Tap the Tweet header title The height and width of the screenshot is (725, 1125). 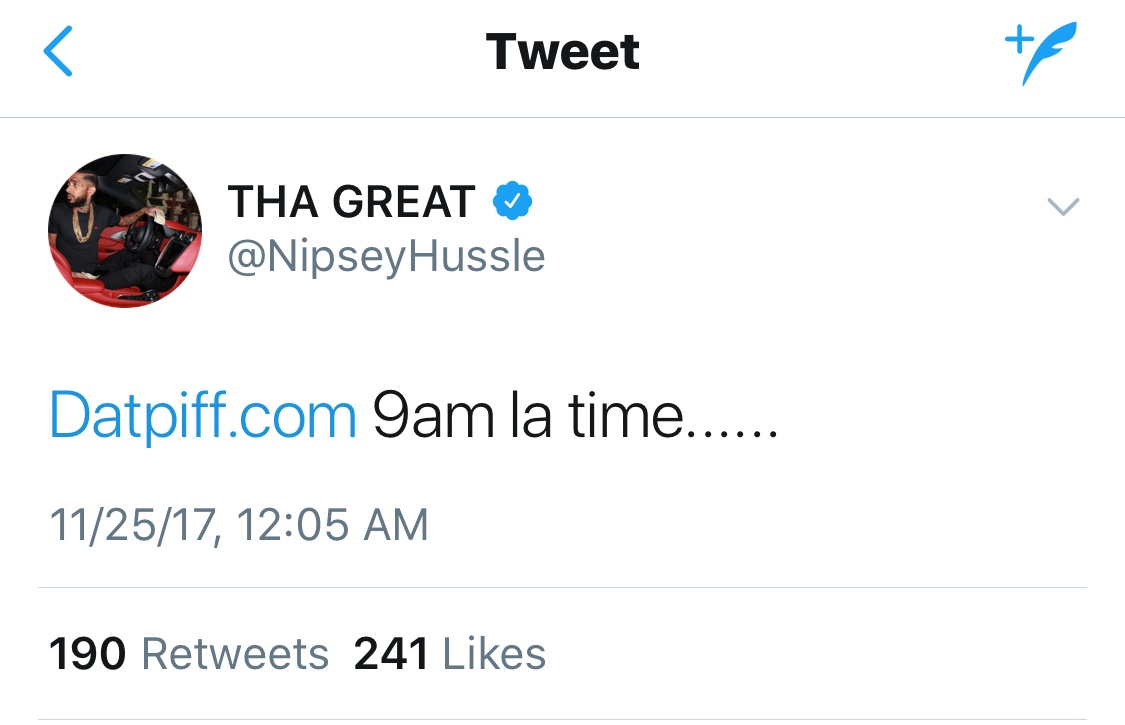pos(562,52)
